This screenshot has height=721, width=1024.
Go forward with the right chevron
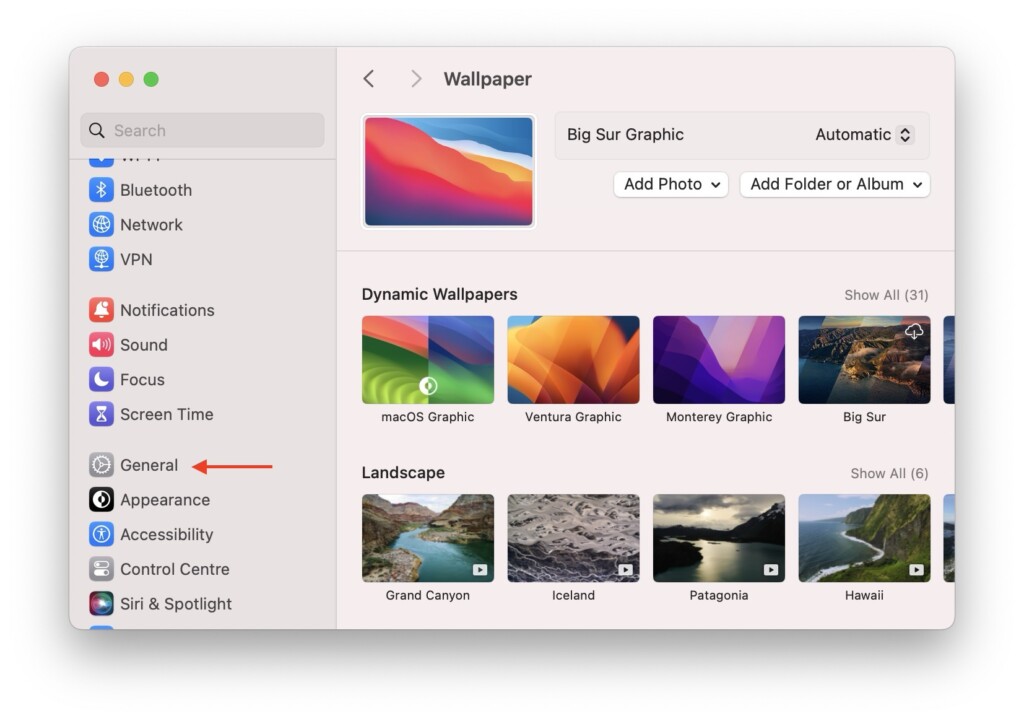(416, 79)
